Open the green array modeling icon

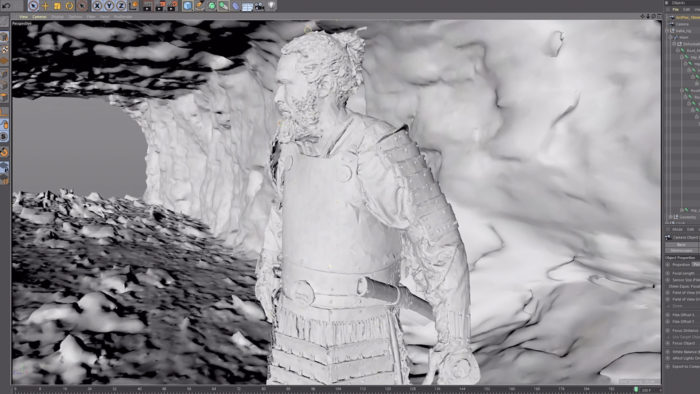224,6
